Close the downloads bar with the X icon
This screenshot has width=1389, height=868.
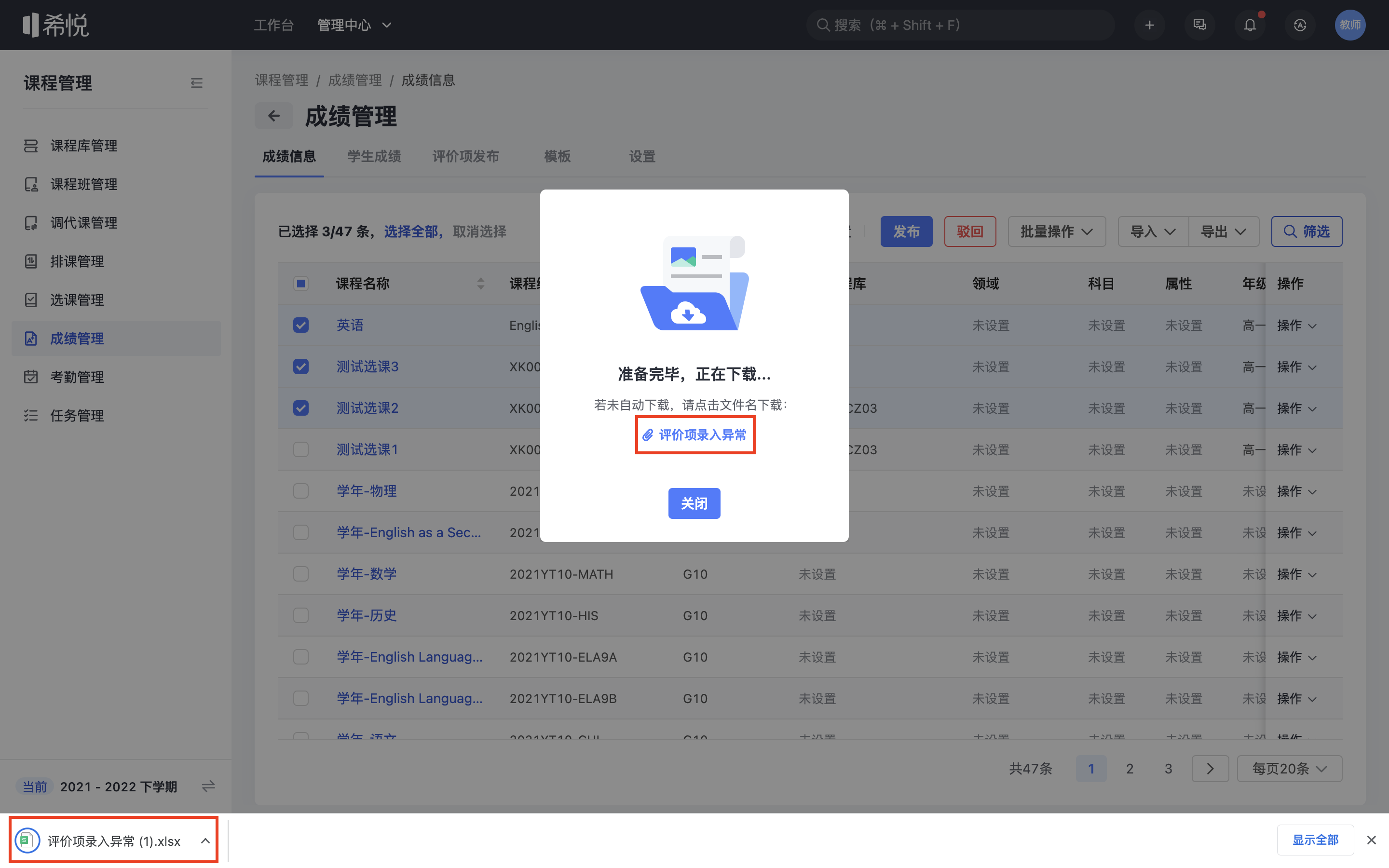(1371, 840)
